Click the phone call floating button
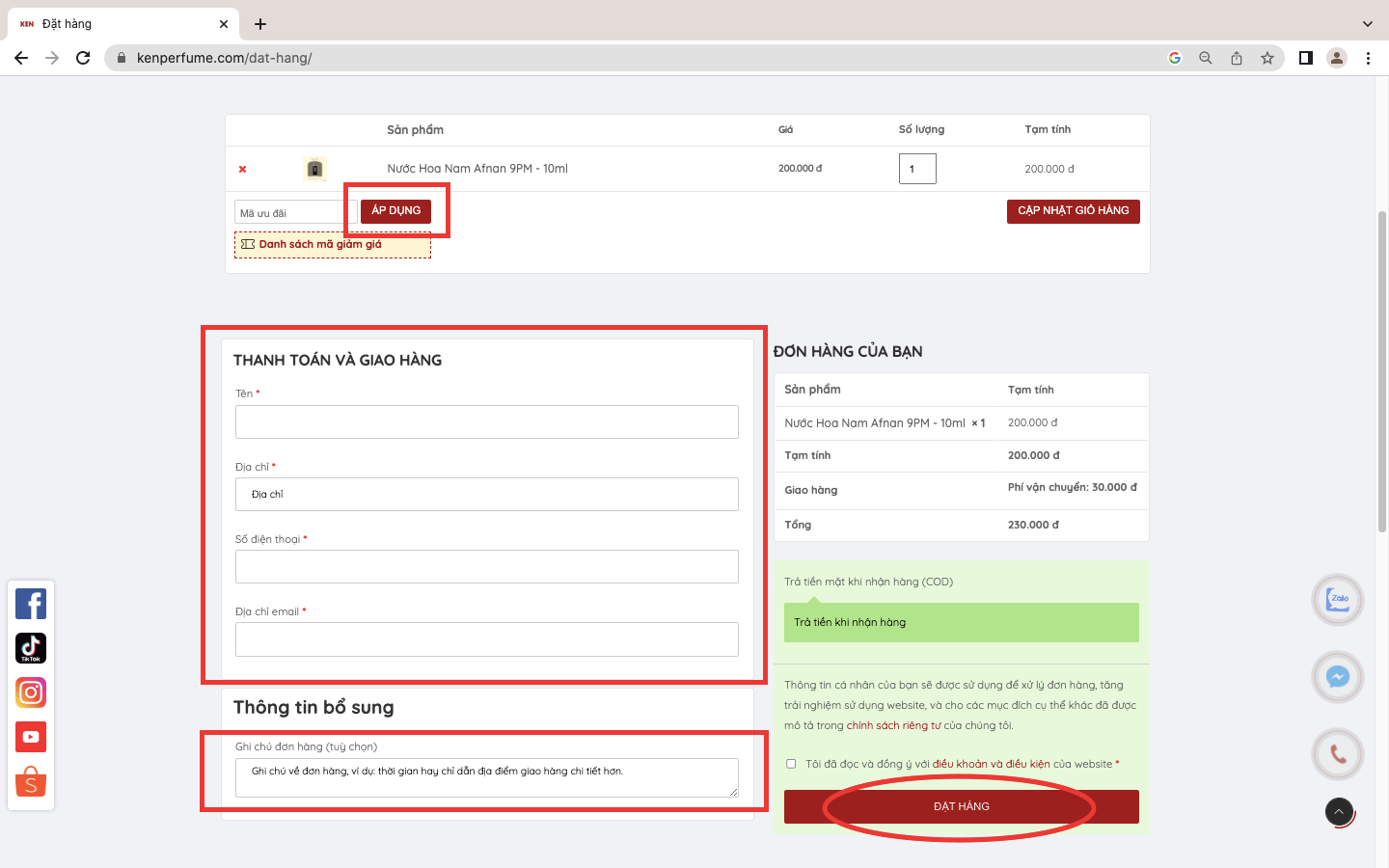Viewport: 1389px width, 868px height. click(x=1337, y=754)
